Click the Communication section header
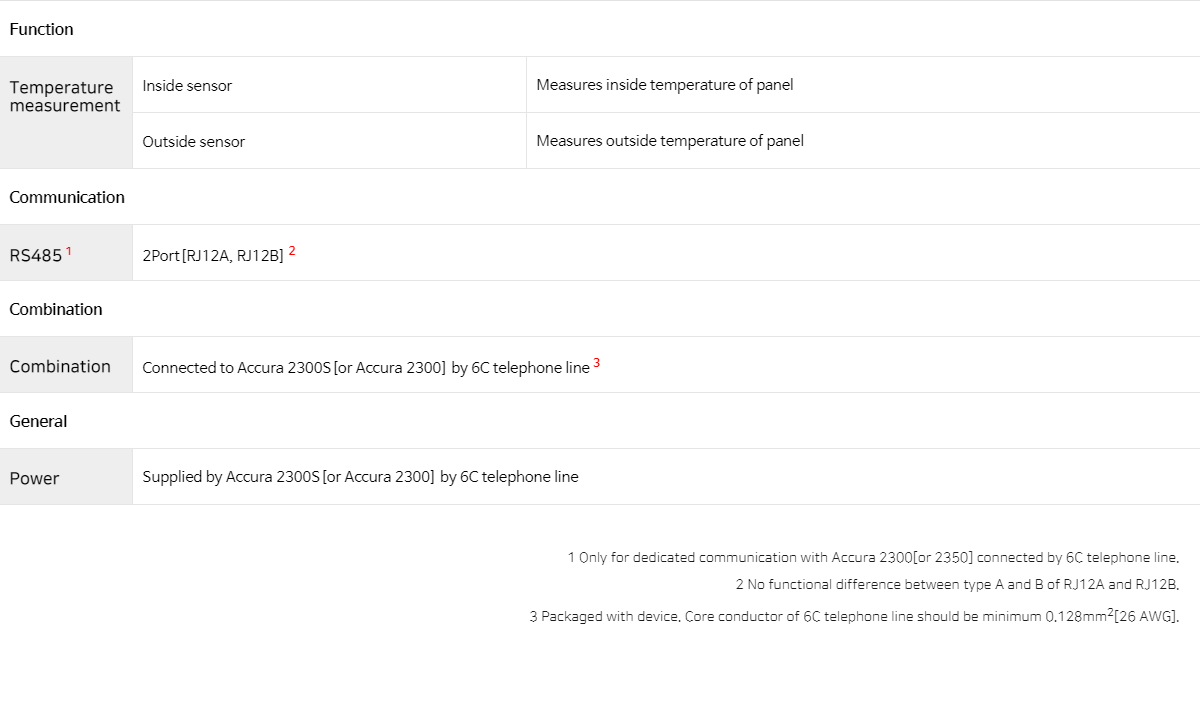 67,197
